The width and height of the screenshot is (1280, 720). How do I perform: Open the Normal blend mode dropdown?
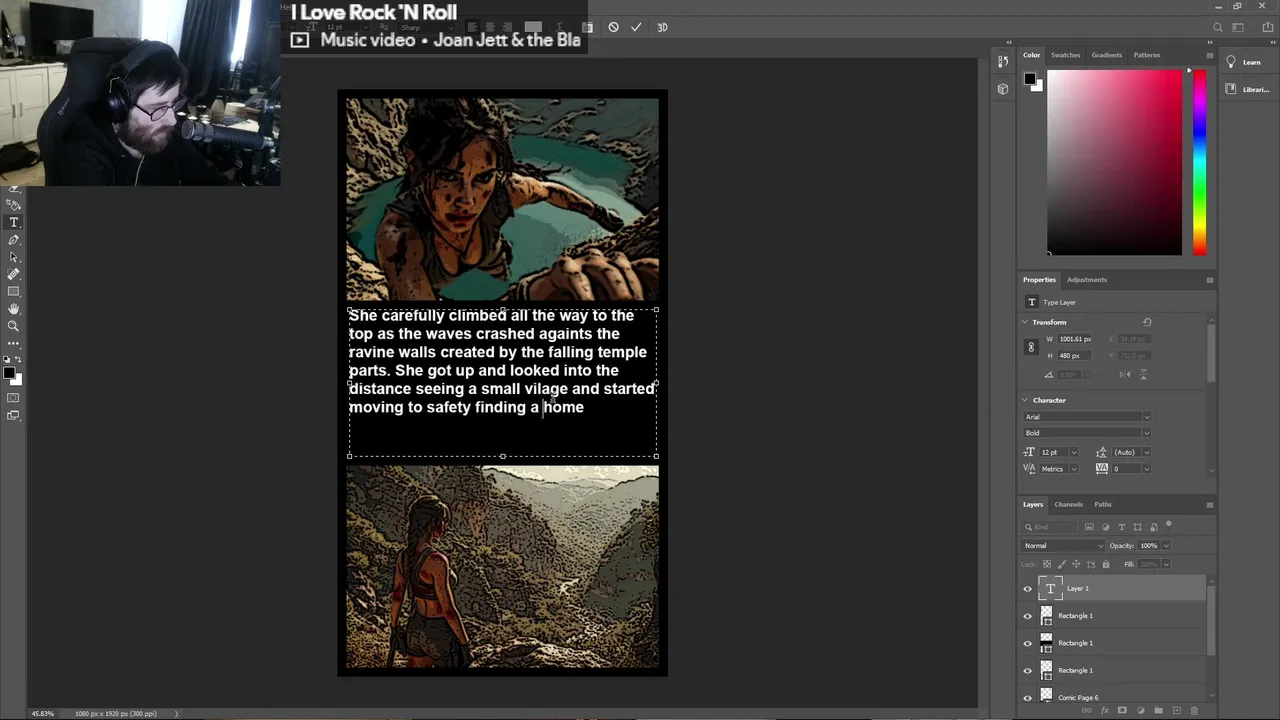tap(1063, 546)
